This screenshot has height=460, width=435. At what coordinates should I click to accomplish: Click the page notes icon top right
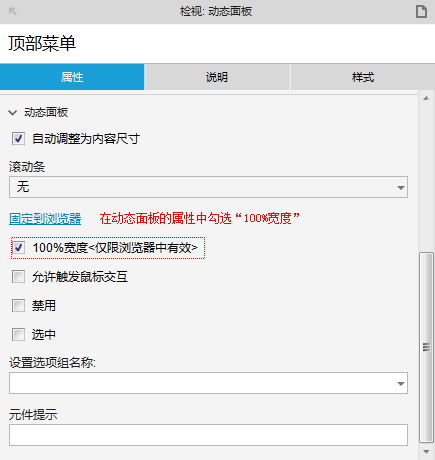pyautogui.click(x=421, y=12)
